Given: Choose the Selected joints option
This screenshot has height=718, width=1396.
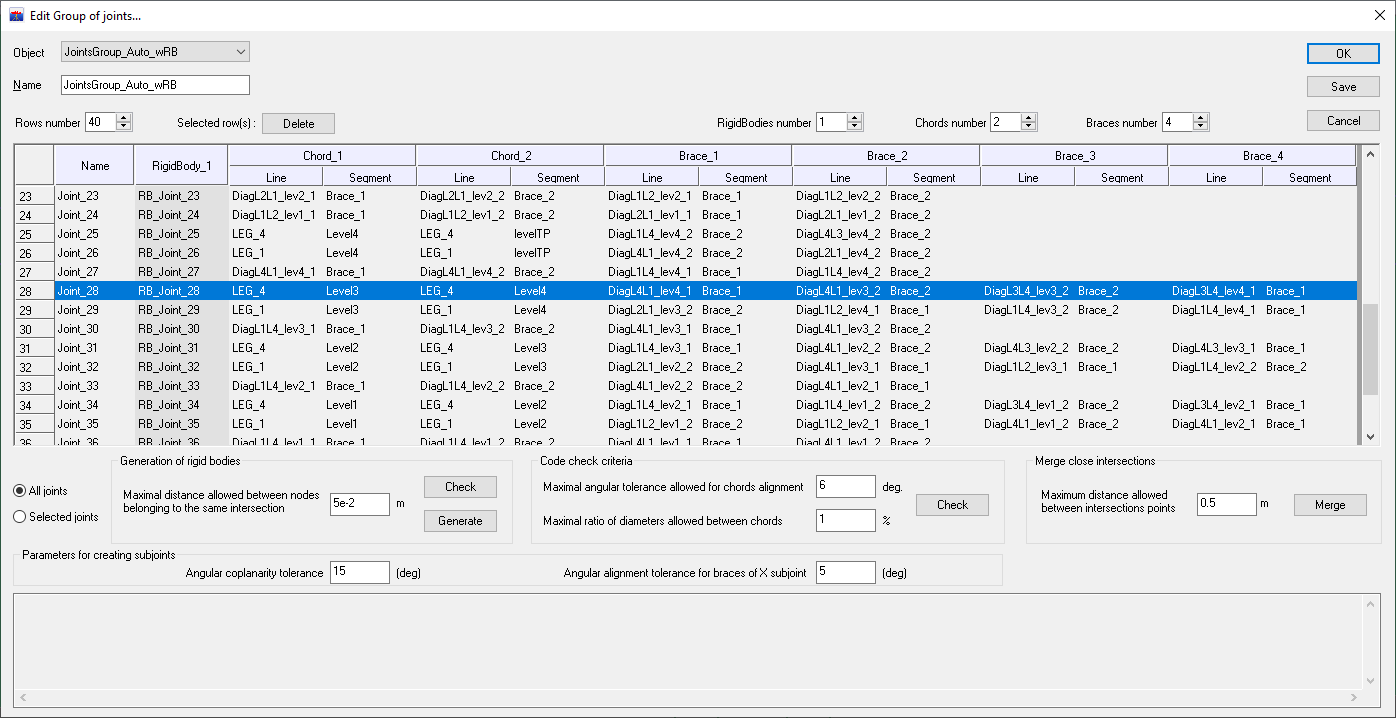Looking at the screenshot, I should tap(20, 517).
